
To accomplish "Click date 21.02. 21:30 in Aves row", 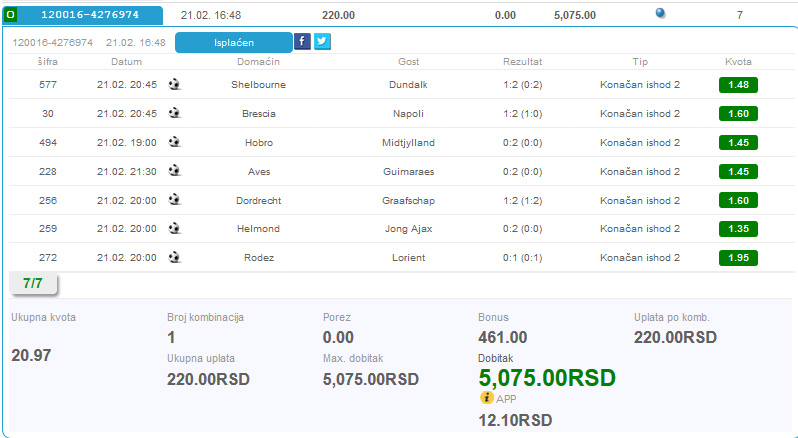I will [127, 171].
